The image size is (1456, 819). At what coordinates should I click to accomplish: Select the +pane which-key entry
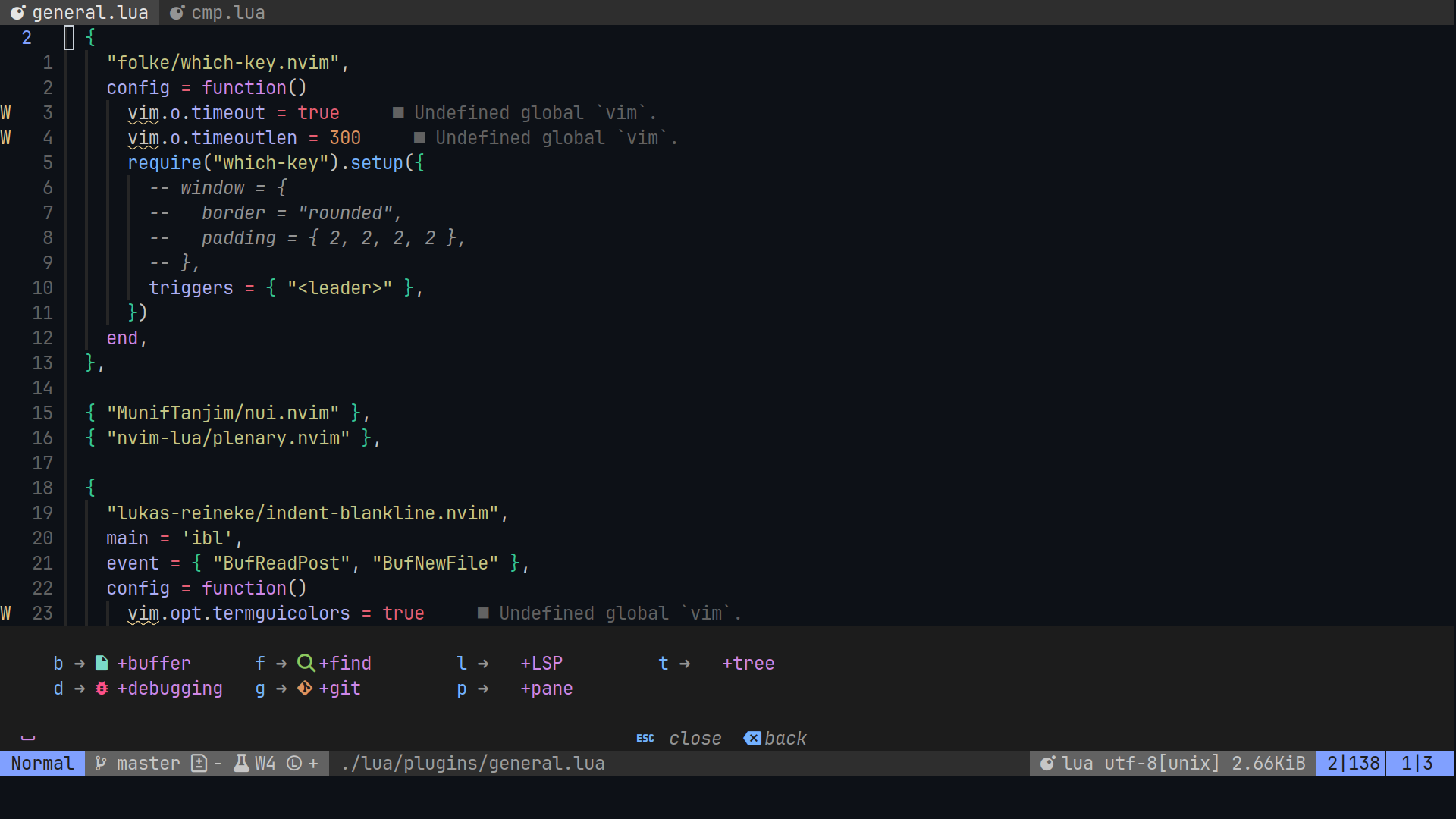515,689
